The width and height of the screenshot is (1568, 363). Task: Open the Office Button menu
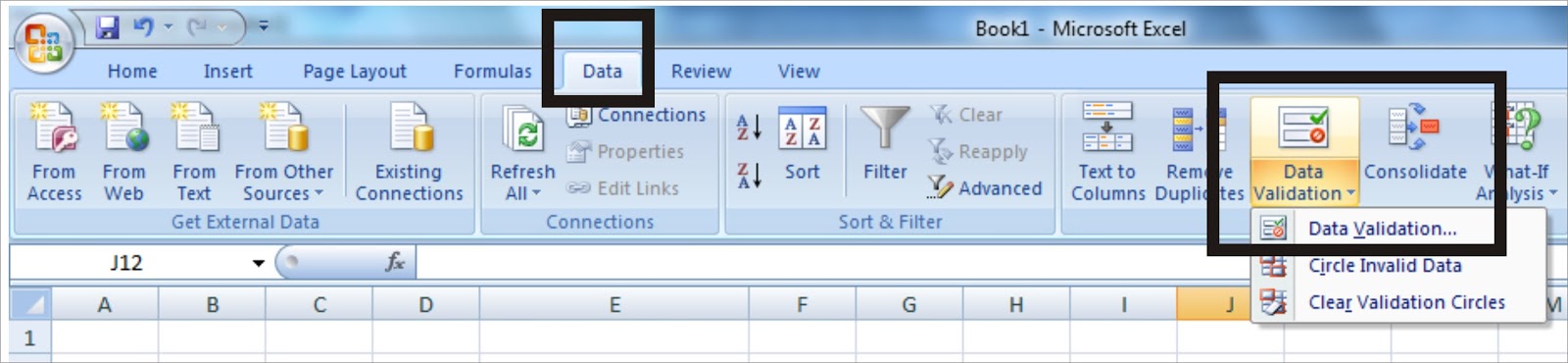pos(44,44)
